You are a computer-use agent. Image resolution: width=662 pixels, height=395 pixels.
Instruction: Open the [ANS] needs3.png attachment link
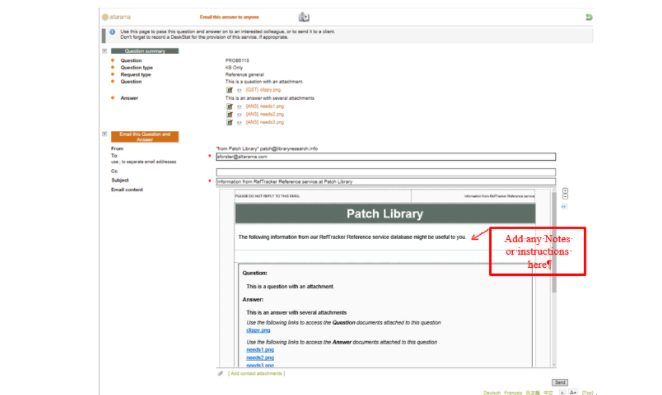pyautogui.click(x=265, y=122)
